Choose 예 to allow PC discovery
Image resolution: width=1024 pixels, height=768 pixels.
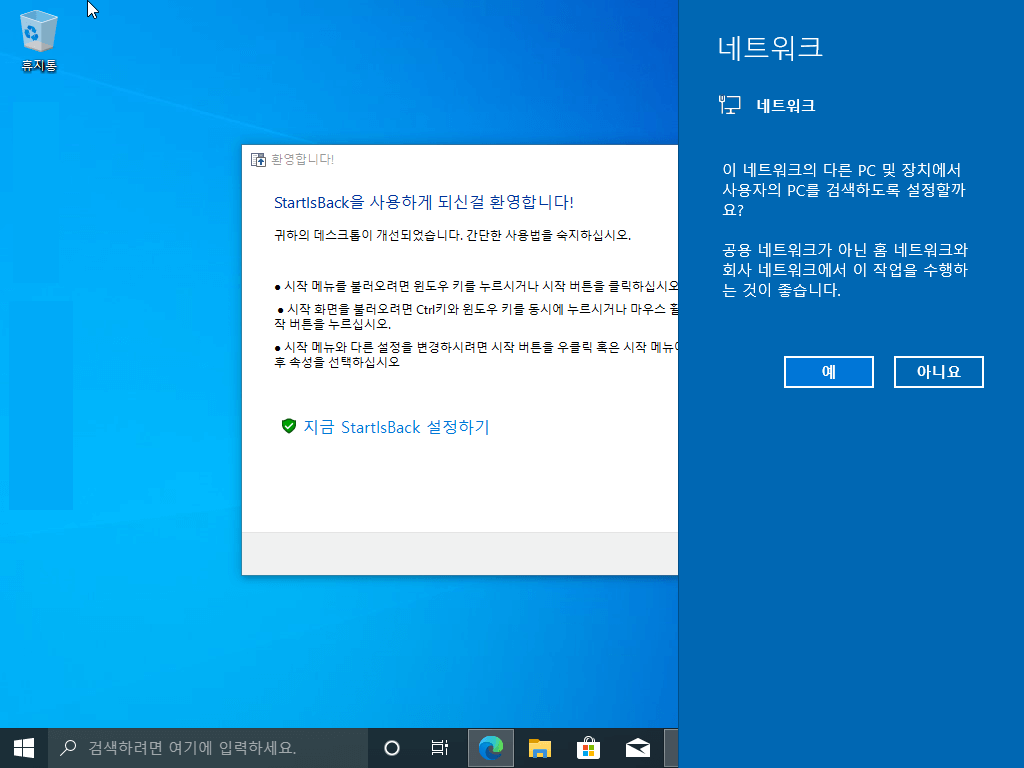(829, 372)
